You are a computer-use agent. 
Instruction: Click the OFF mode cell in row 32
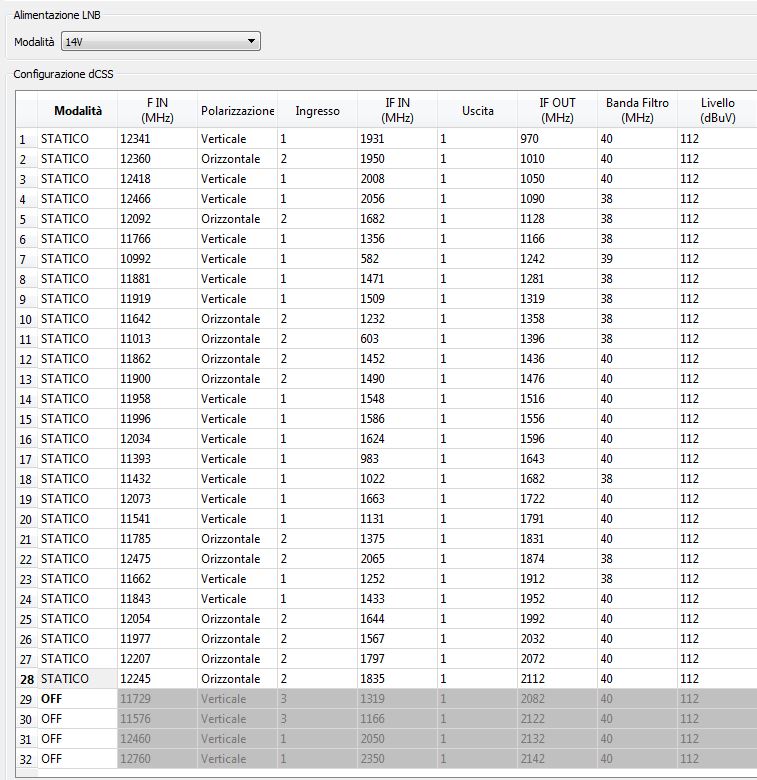tap(78, 759)
